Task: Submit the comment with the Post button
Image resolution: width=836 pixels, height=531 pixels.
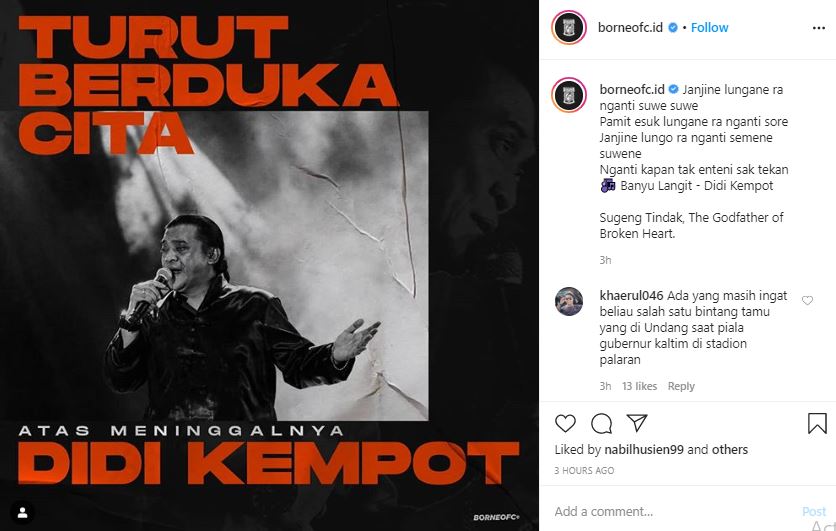Action: coord(814,511)
